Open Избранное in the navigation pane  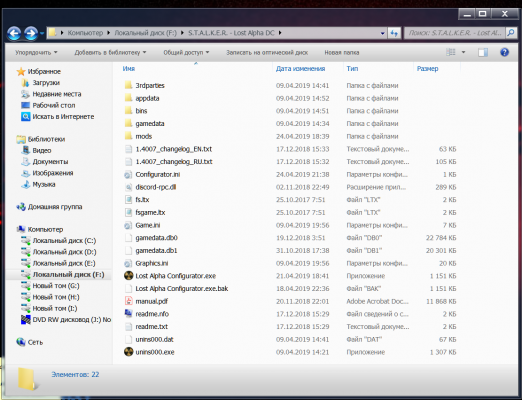[x=44, y=71]
